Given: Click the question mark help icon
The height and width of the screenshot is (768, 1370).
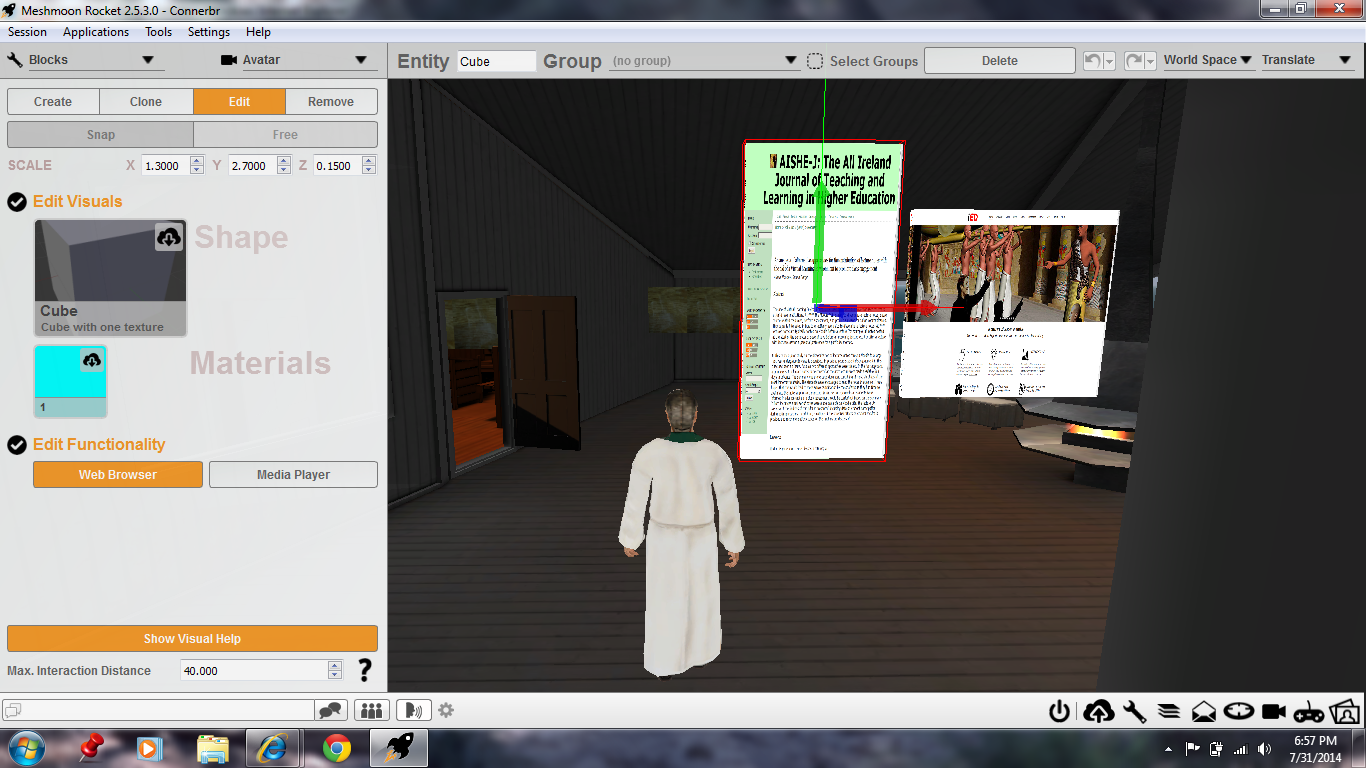Looking at the screenshot, I should point(365,670).
